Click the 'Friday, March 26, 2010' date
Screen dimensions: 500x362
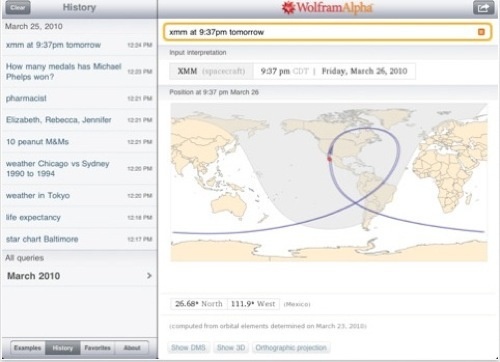click(x=364, y=71)
